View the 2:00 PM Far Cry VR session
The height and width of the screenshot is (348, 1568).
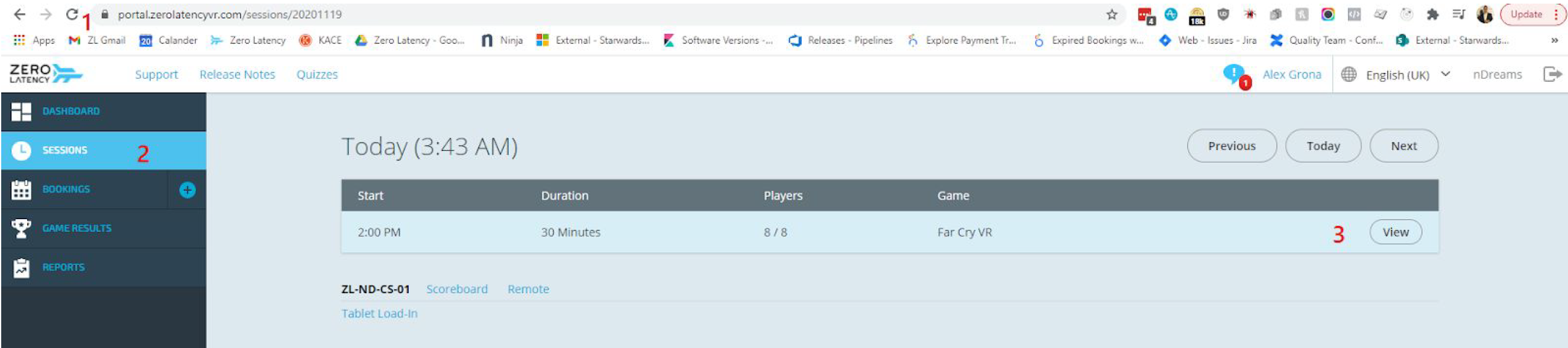tap(1395, 232)
